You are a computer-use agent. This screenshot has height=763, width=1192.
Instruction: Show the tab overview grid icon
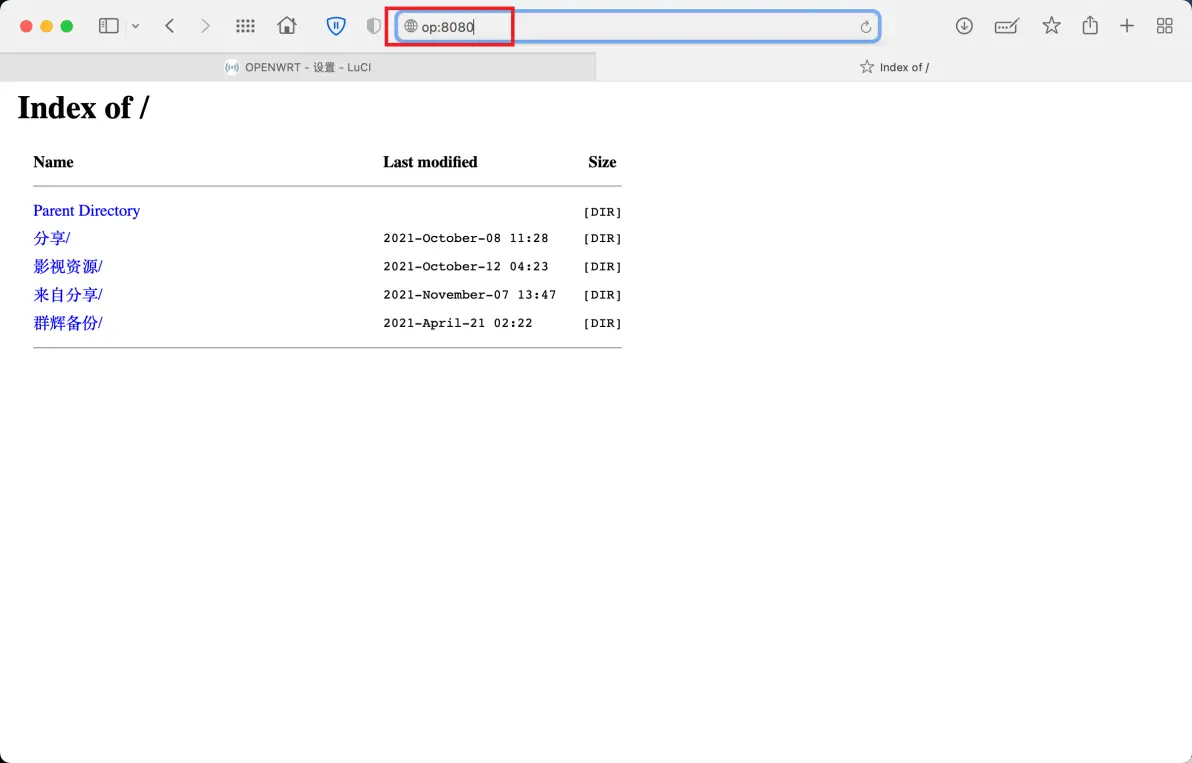[x=1165, y=26]
